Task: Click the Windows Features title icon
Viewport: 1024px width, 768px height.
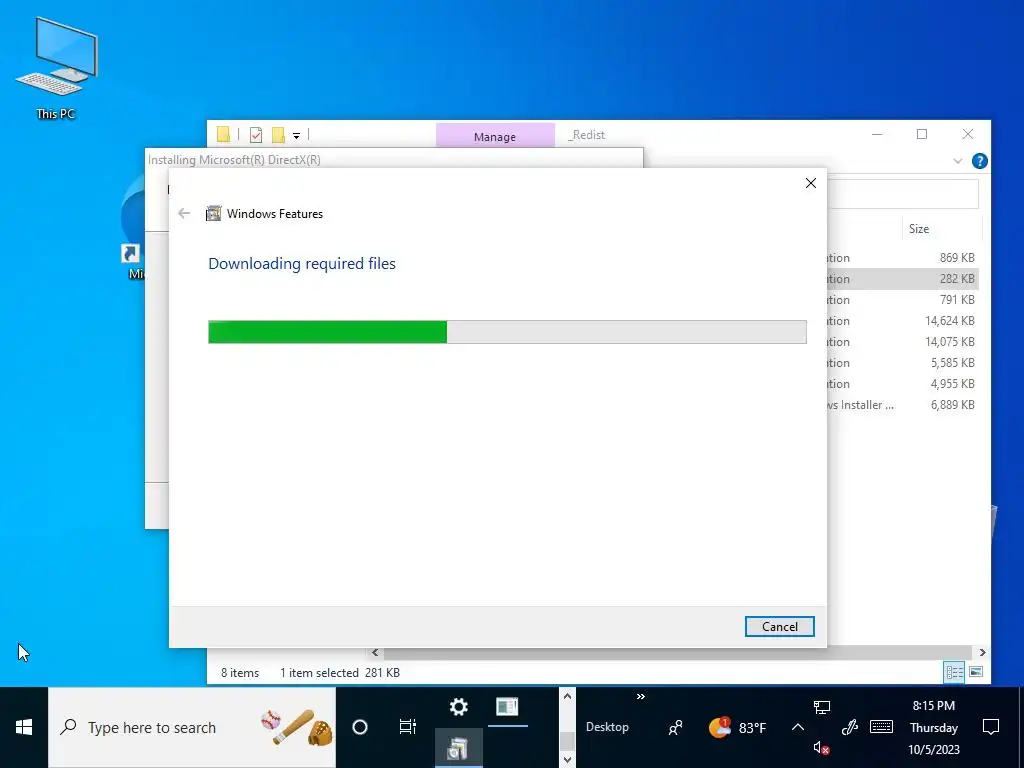Action: [x=214, y=214]
